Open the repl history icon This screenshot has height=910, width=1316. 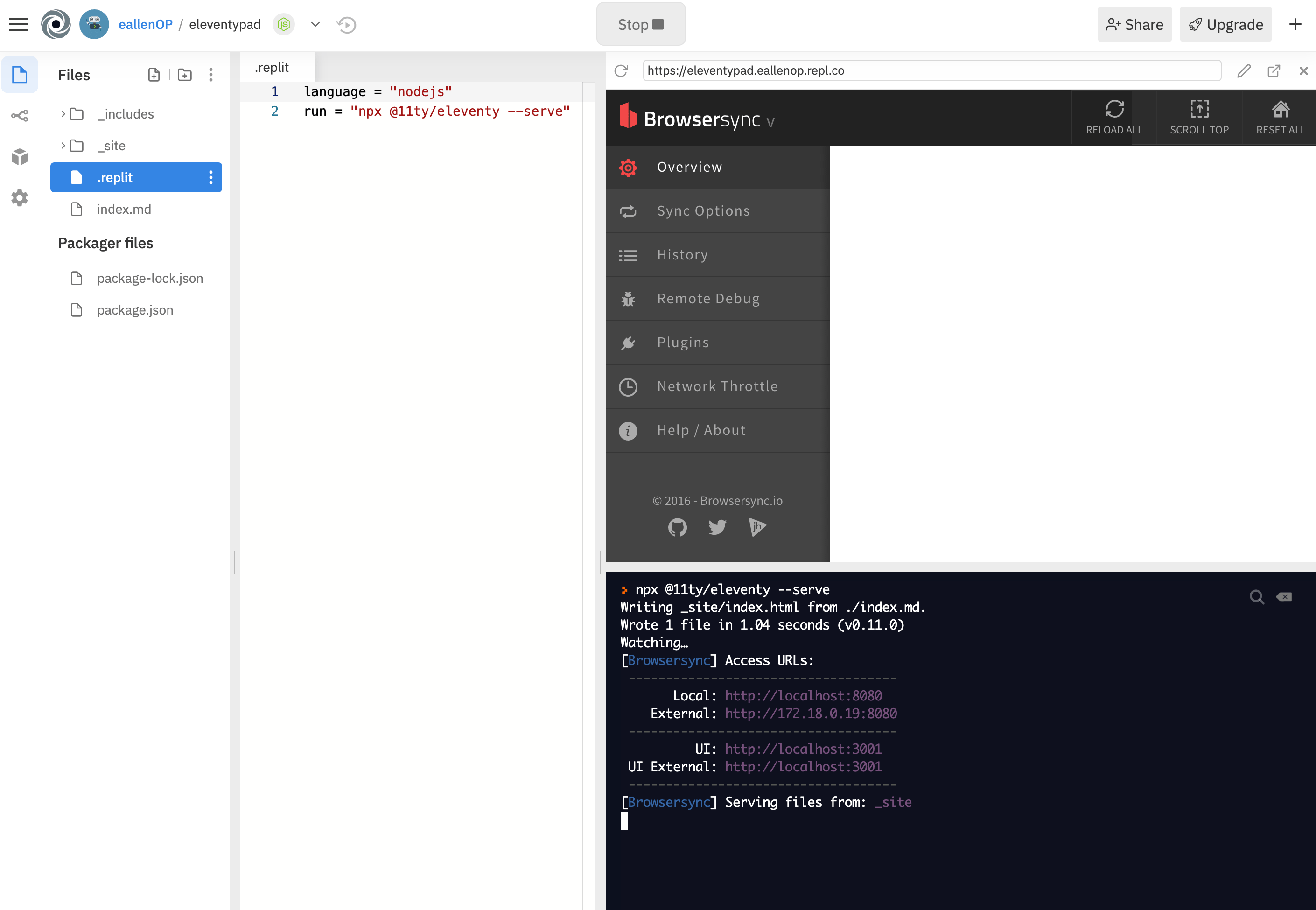click(347, 25)
